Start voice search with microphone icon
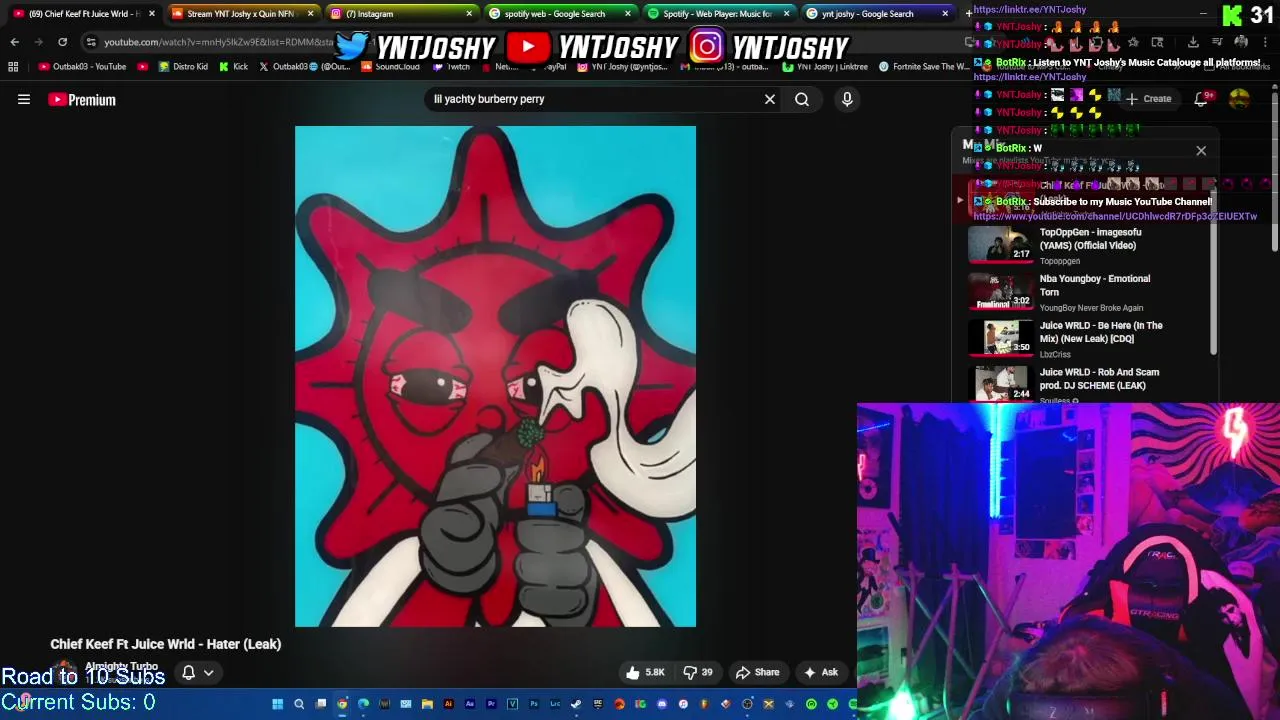This screenshot has height=720, width=1280. pos(847,100)
